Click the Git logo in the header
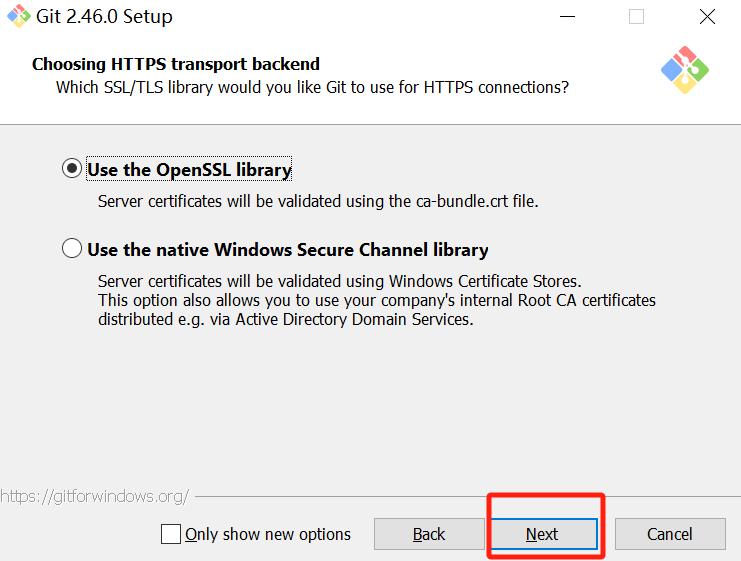The height and width of the screenshot is (561, 741). 685,69
